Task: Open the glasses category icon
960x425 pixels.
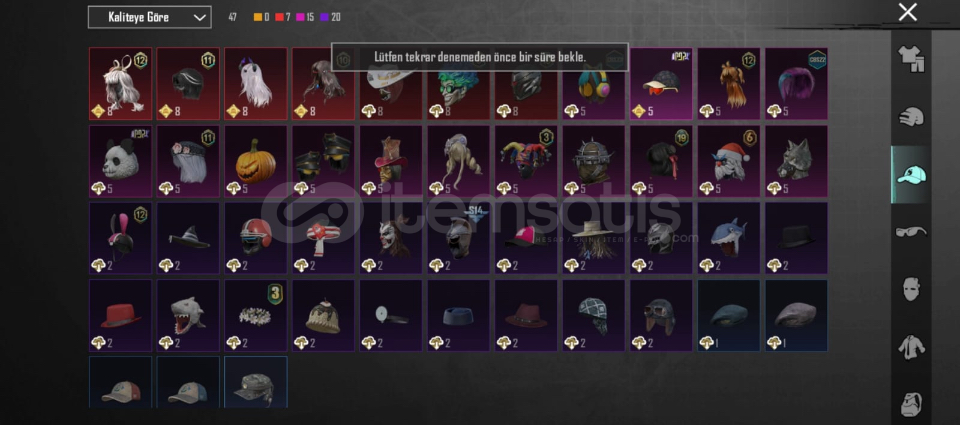Action: point(911,231)
